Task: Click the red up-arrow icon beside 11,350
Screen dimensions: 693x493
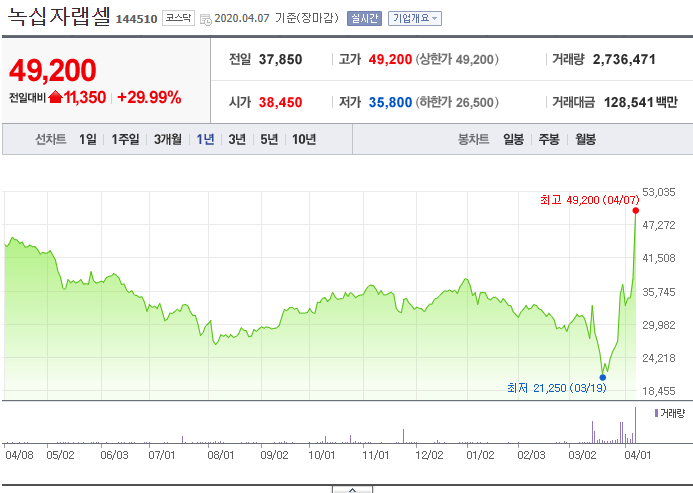Action: (x=55, y=97)
